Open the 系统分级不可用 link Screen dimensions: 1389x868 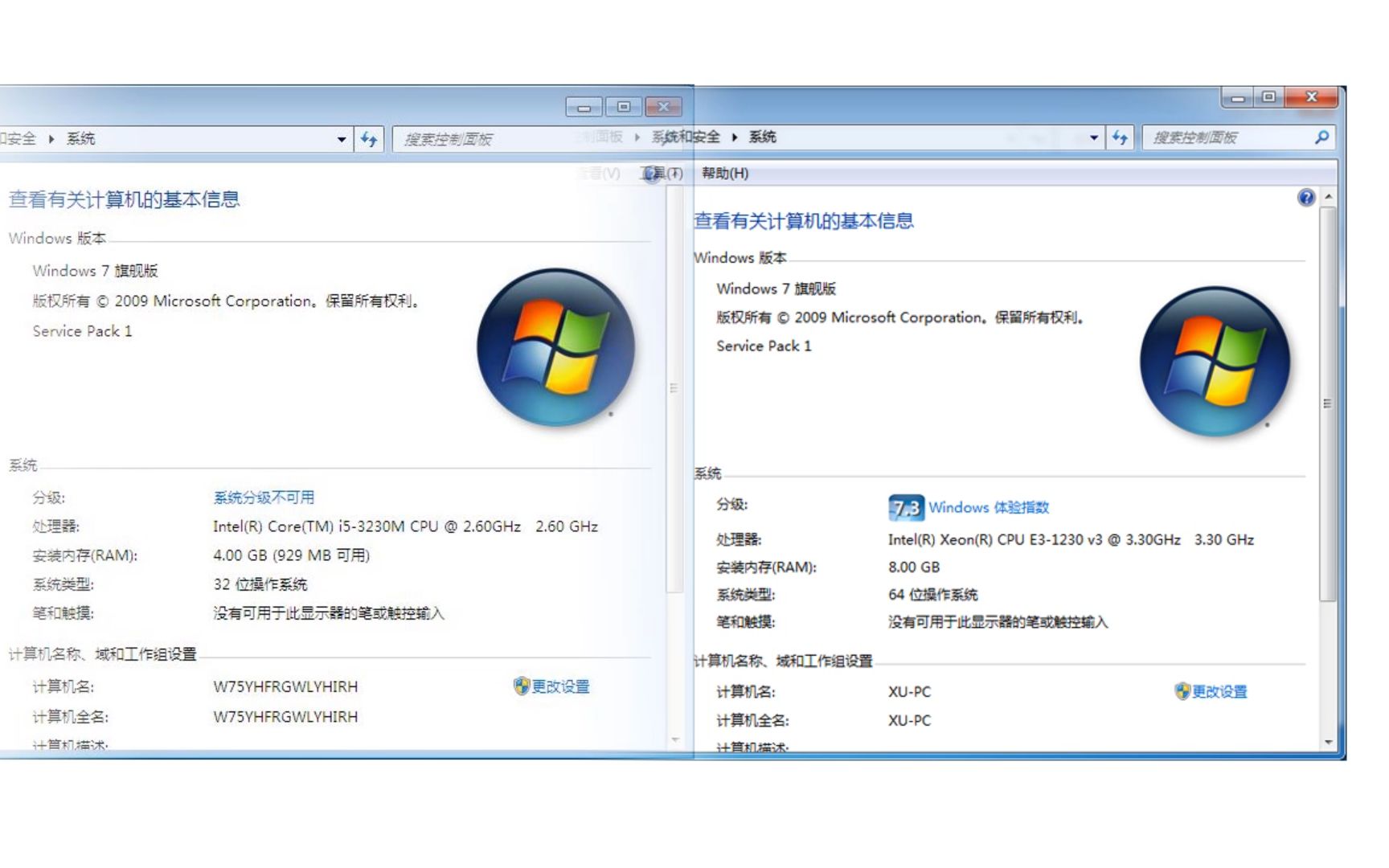(264, 497)
